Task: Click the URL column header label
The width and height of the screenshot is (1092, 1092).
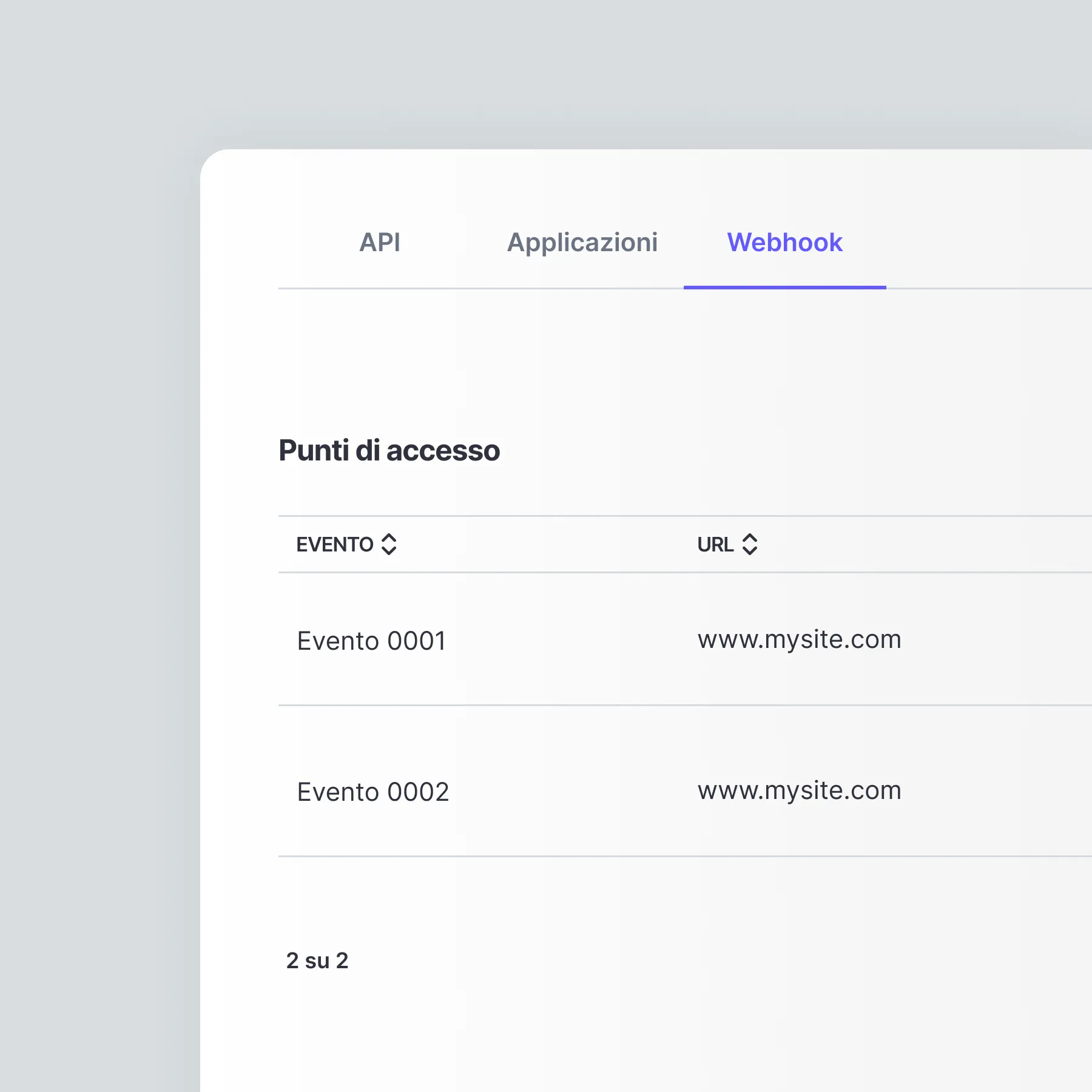Action: pos(715,544)
